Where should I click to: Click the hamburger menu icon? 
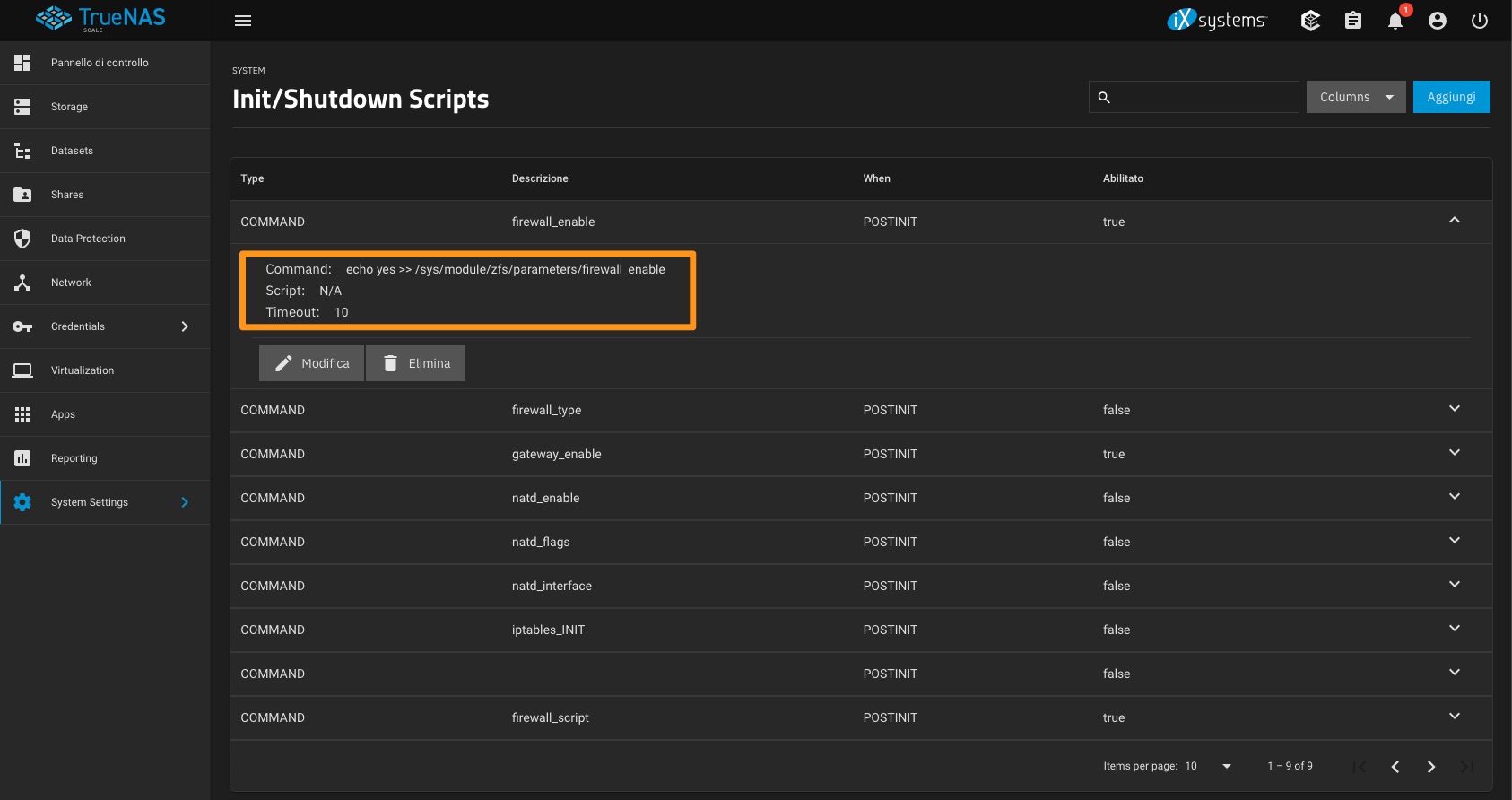243,21
